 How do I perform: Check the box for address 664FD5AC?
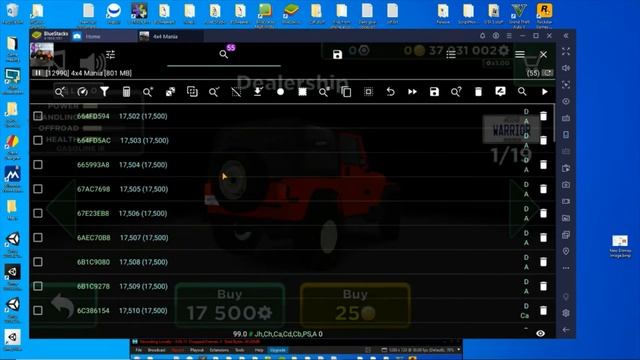click(x=38, y=140)
